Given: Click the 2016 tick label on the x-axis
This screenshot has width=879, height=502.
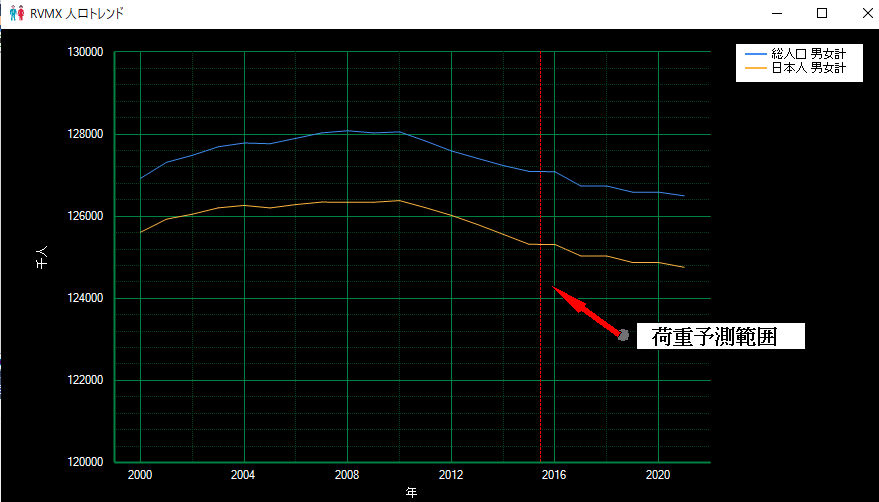Looking at the screenshot, I should (x=554, y=474).
